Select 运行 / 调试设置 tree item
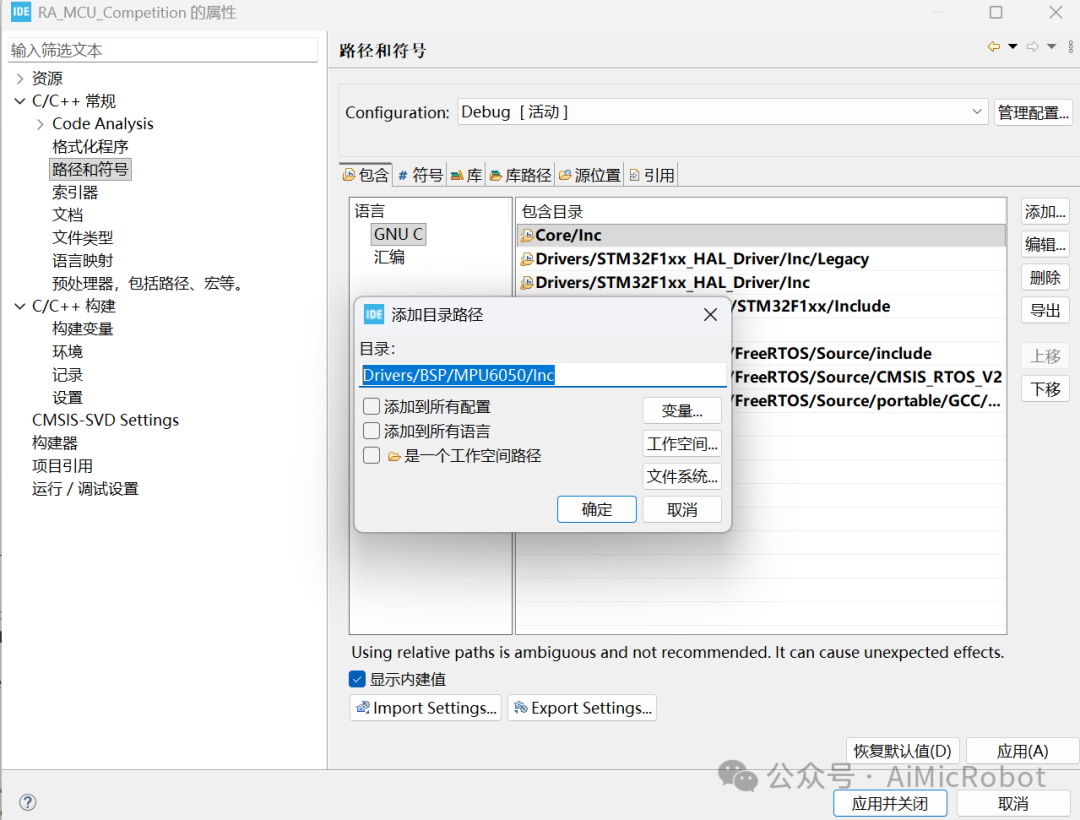1080x820 pixels. (85, 489)
